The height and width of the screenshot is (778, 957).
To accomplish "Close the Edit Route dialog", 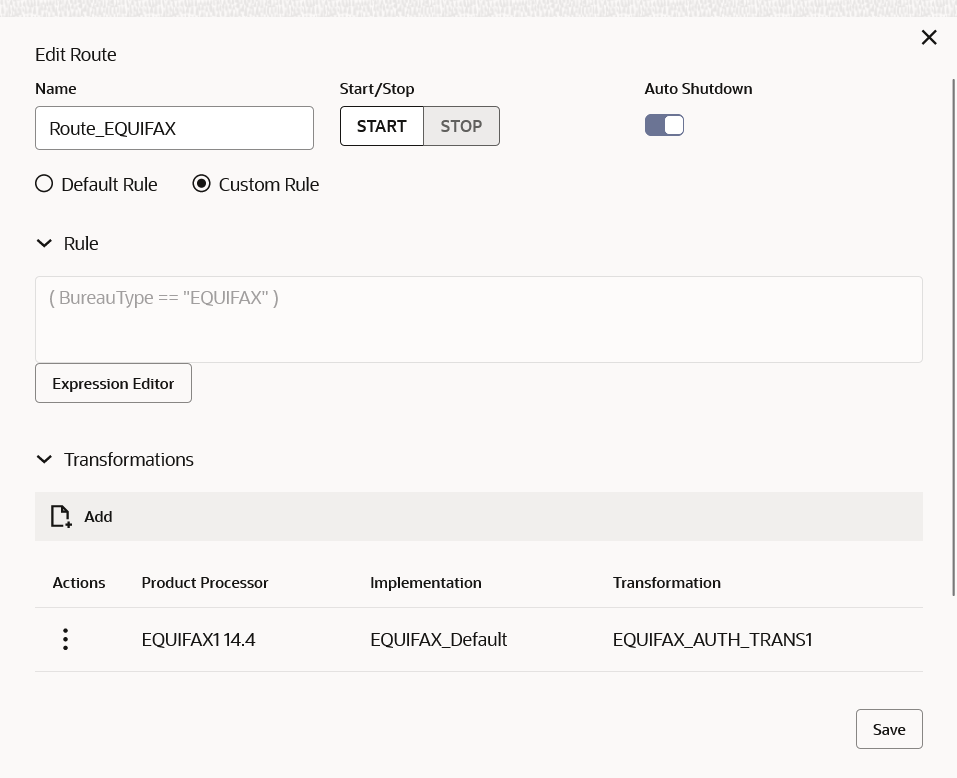I will [x=929, y=38].
